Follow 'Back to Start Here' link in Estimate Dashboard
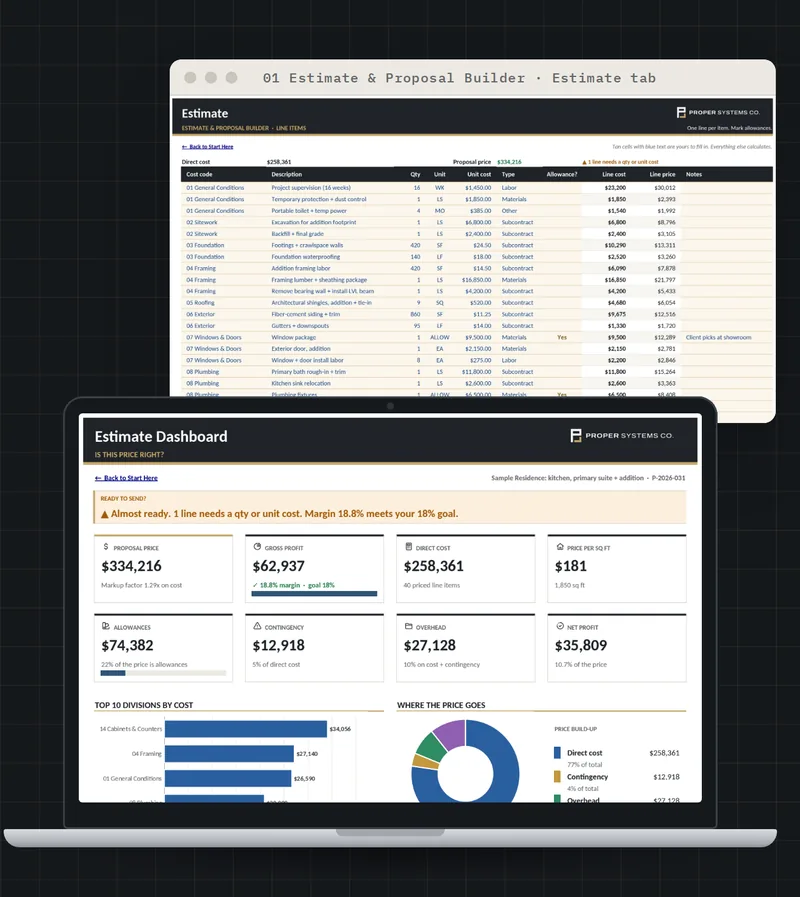Screen dimensions: 800x897 (x=126, y=478)
